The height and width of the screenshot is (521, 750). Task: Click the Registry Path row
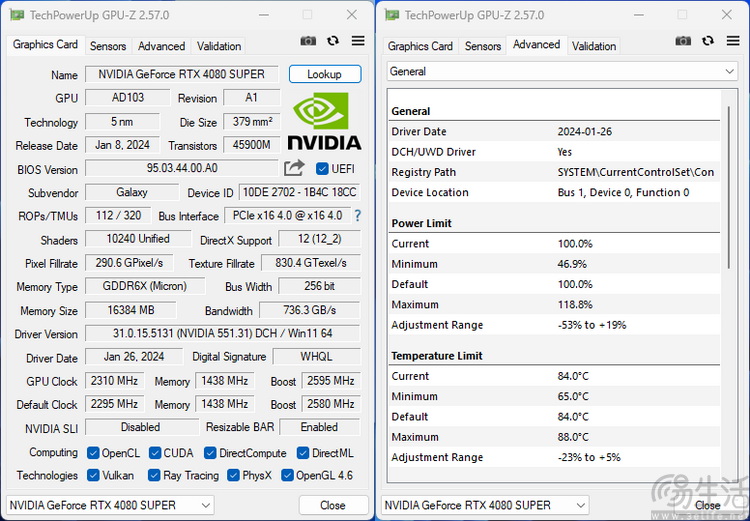tap(554, 172)
